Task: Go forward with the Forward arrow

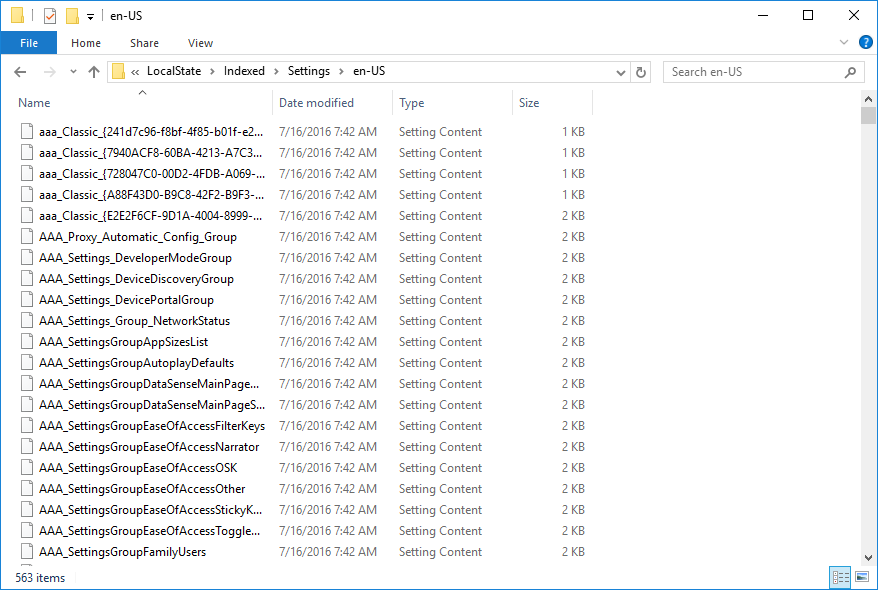Action: (50, 72)
